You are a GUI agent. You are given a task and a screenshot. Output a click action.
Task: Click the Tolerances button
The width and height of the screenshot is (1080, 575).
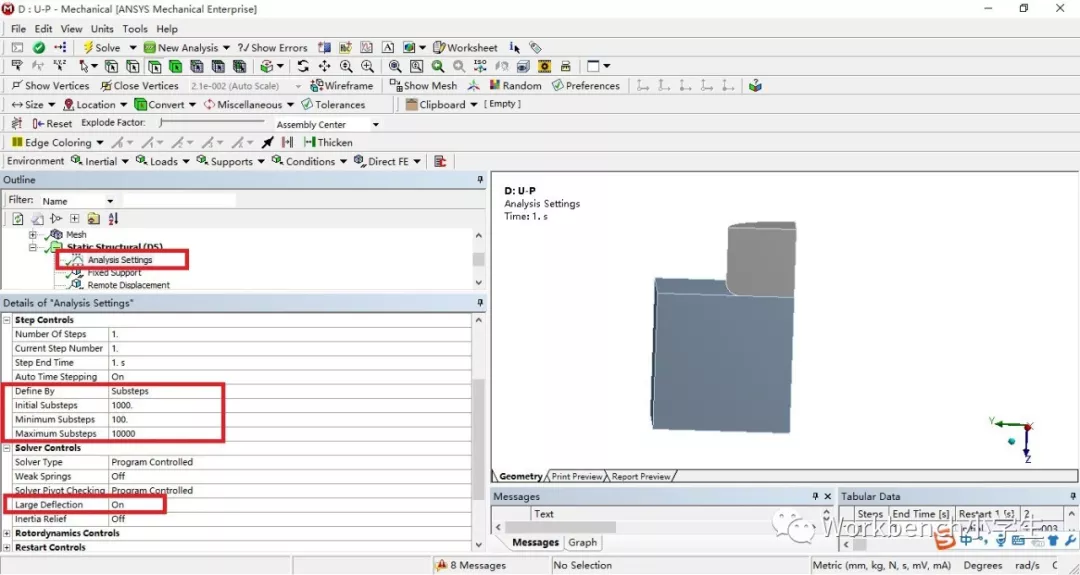click(x=333, y=105)
